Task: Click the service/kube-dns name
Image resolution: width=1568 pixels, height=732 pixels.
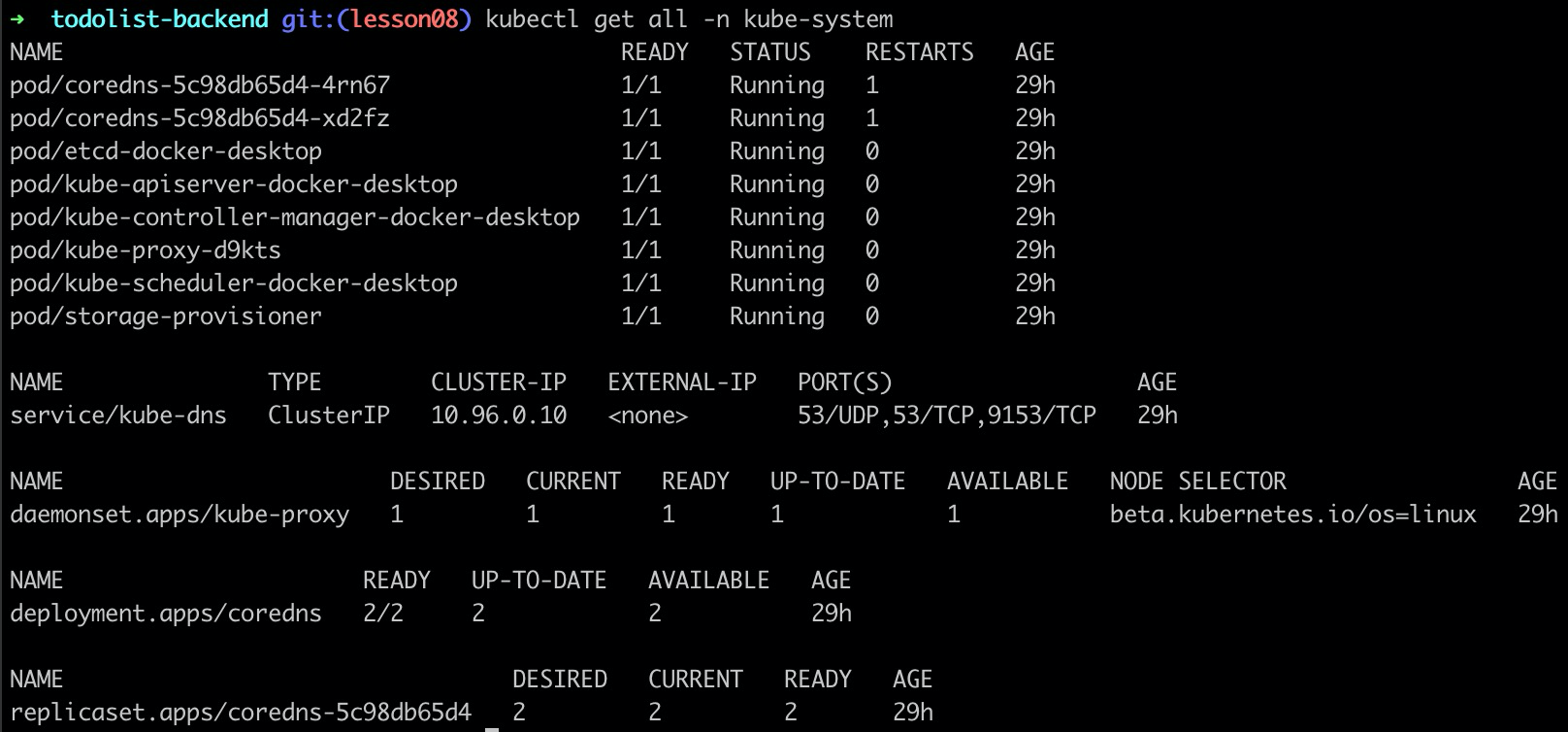Action: pos(118,416)
